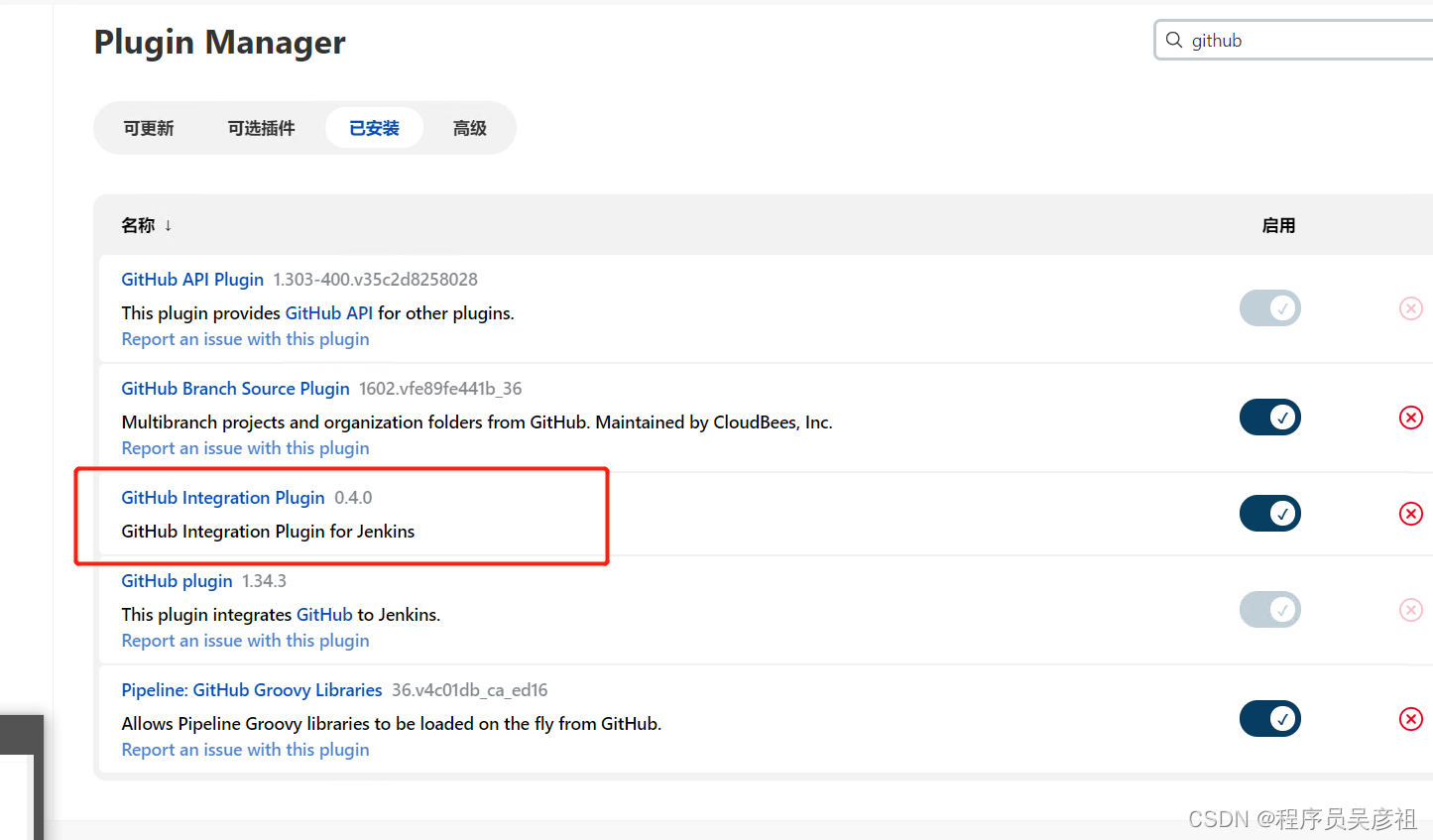Report an issue for GitHub Branch Source Plugin
This screenshot has height=840, width=1433.
245,448
